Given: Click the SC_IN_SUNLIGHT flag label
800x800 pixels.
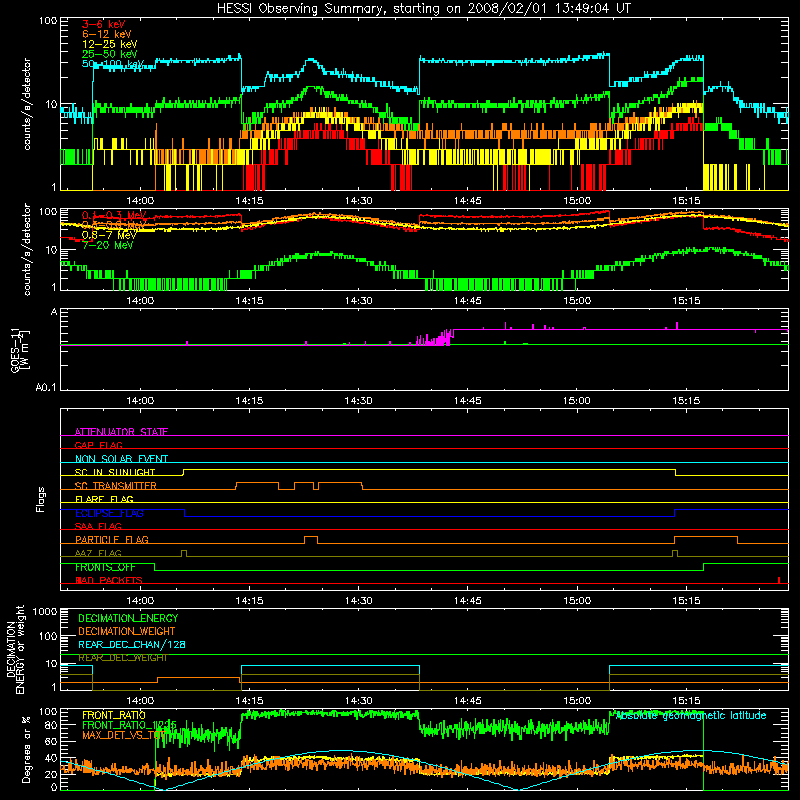Looking at the screenshot, I should 115,472.
